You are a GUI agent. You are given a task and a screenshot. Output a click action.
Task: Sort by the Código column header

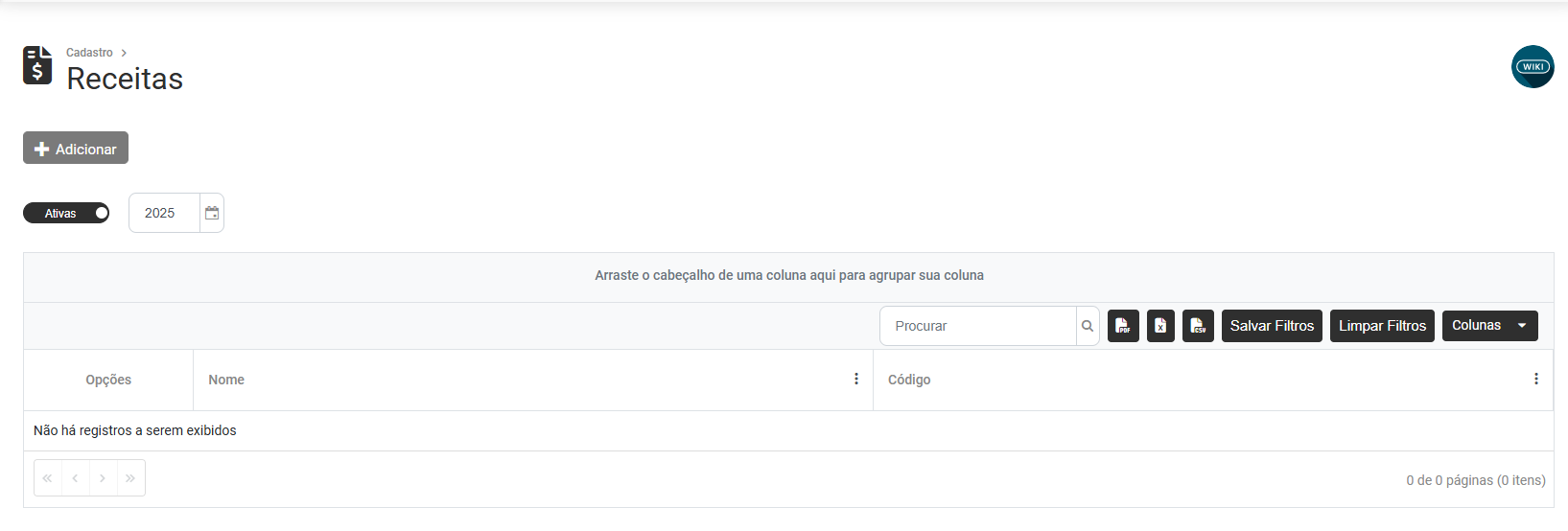point(909,380)
